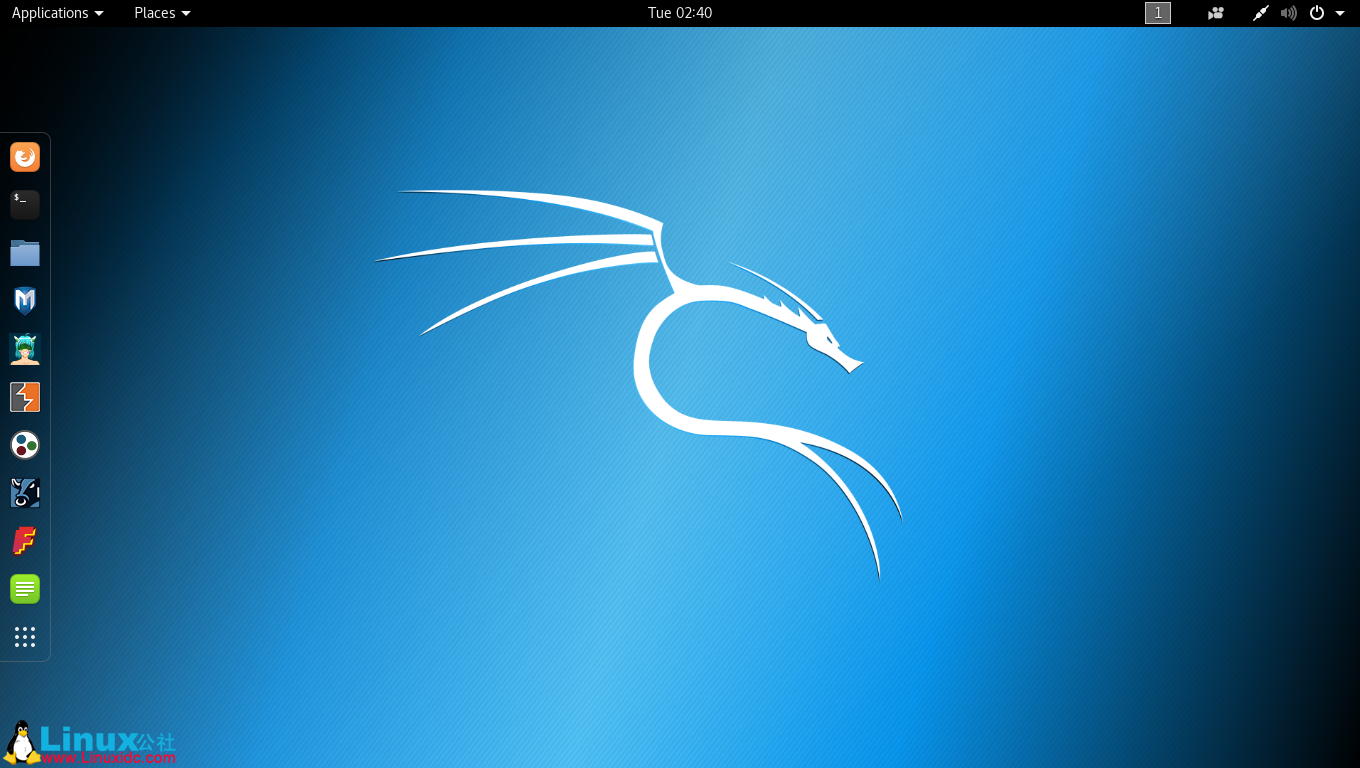Launch Burp Suite from the dock

tap(25, 397)
